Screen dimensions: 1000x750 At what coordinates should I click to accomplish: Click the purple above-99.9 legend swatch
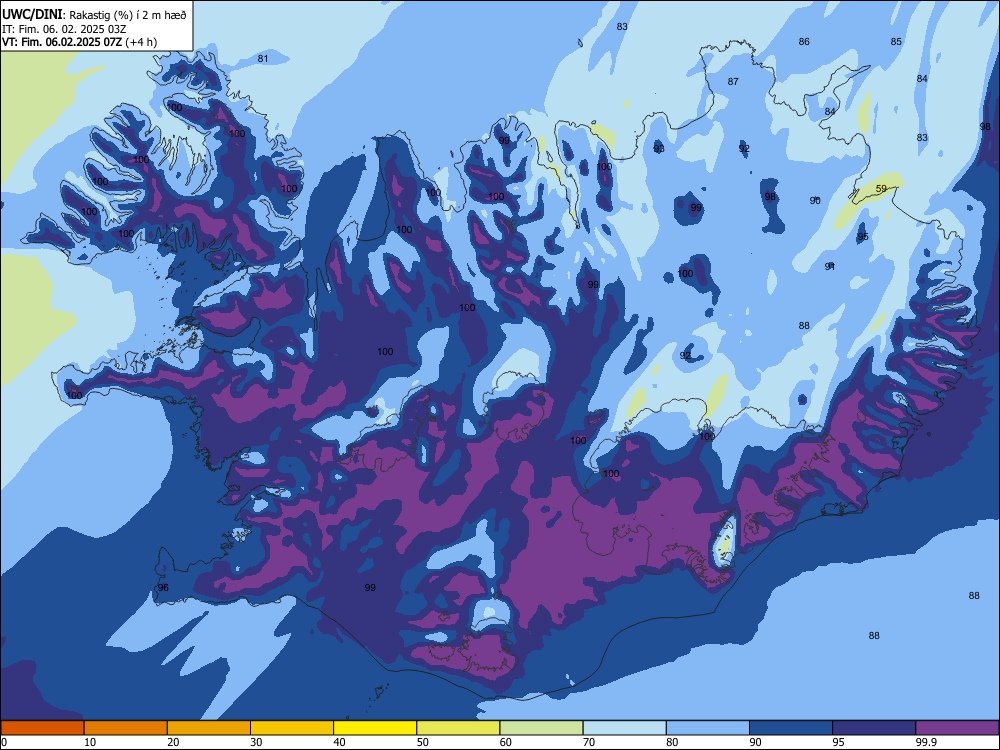pyautogui.click(x=957, y=728)
